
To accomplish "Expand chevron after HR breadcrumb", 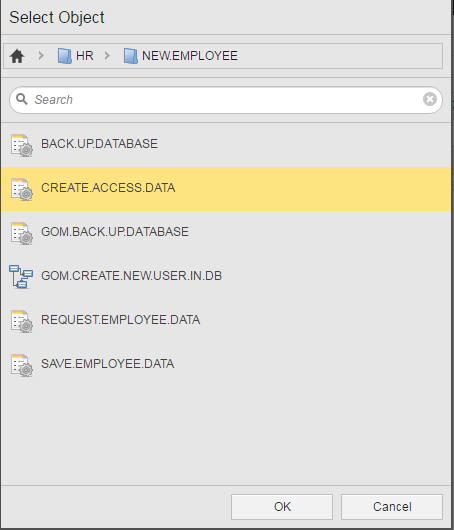I will pos(107,55).
